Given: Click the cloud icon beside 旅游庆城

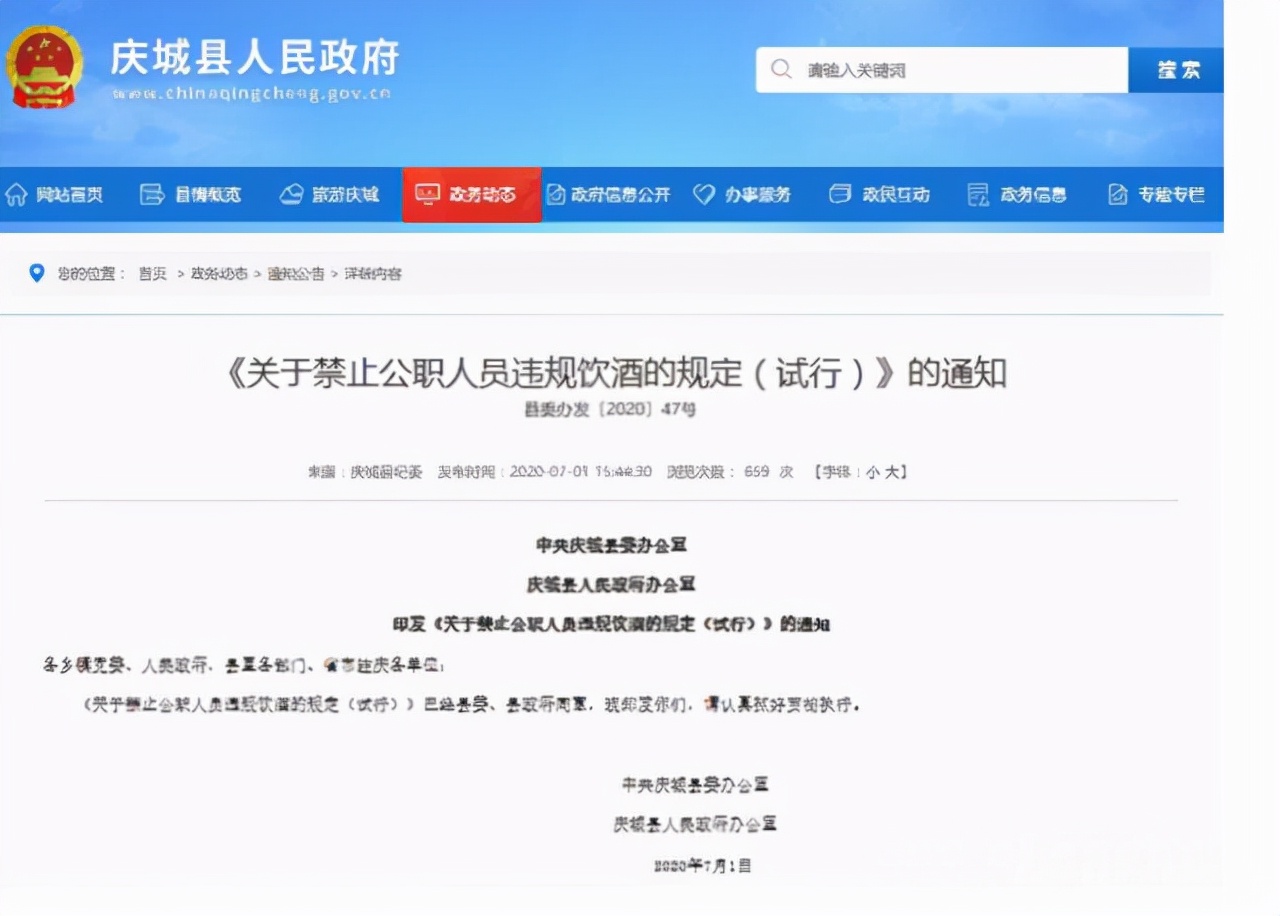Looking at the screenshot, I should pyautogui.click(x=290, y=195).
